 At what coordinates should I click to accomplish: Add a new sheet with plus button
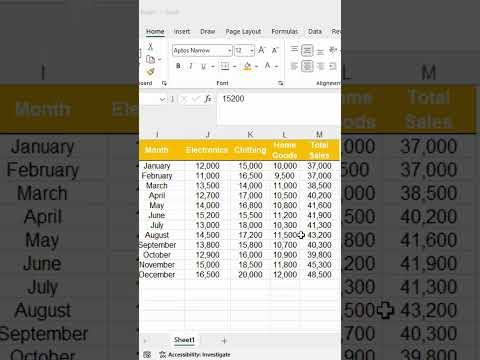coord(224,341)
